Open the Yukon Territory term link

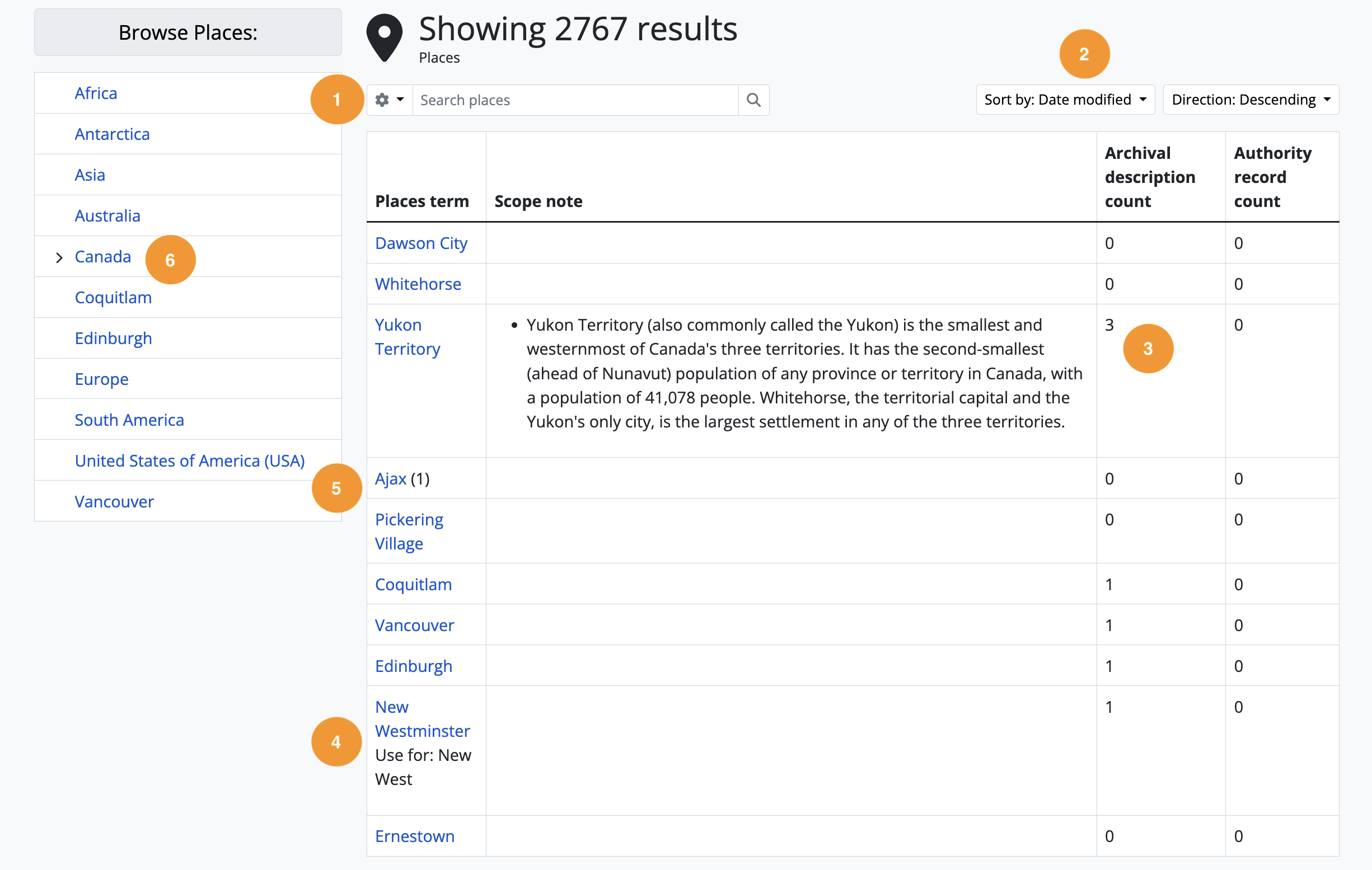point(407,336)
